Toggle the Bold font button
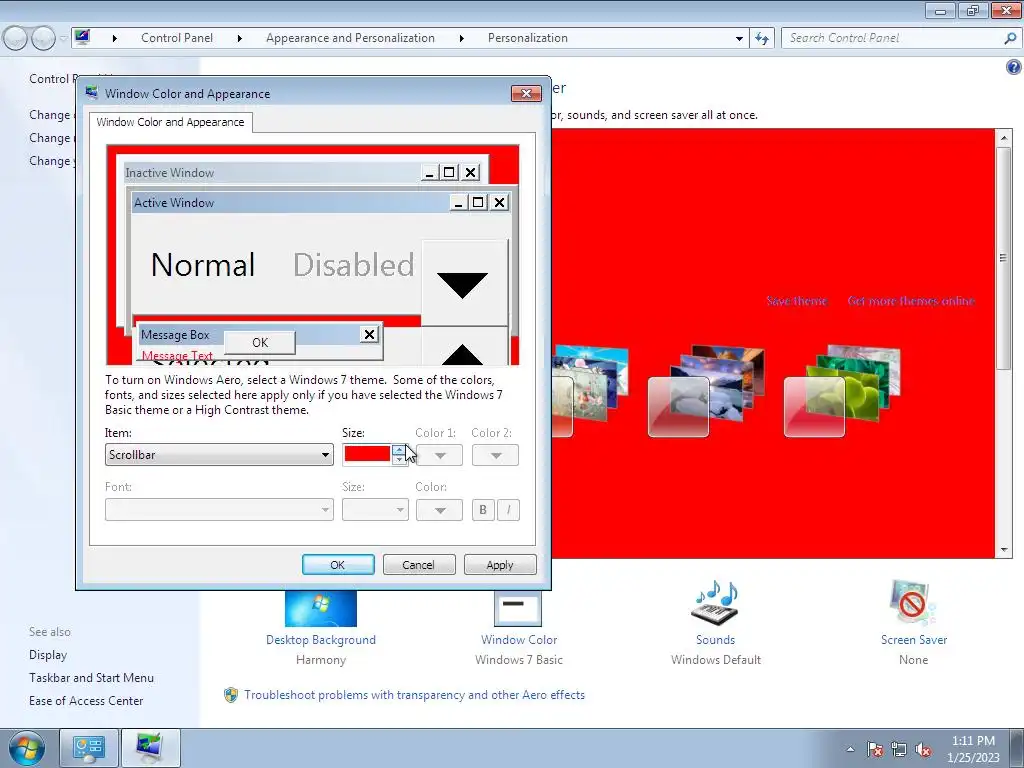The width and height of the screenshot is (1024, 768). (x=483, y=509)
